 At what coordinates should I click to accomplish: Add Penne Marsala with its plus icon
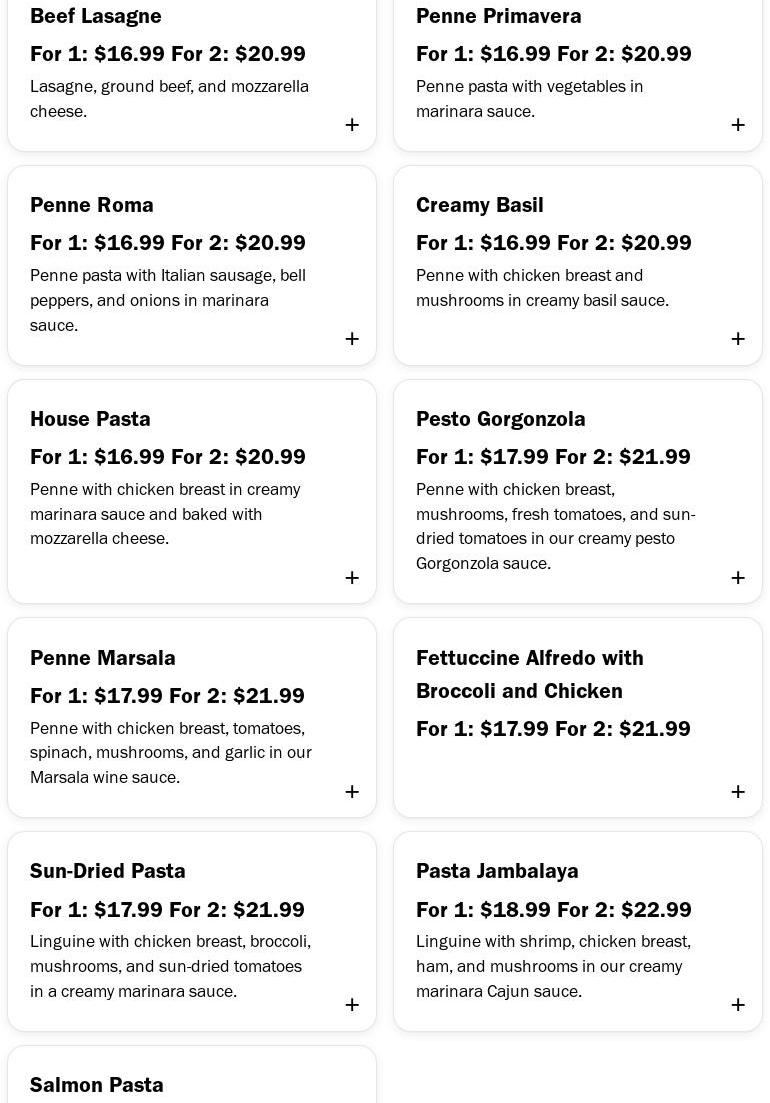[x=352, y=792]
